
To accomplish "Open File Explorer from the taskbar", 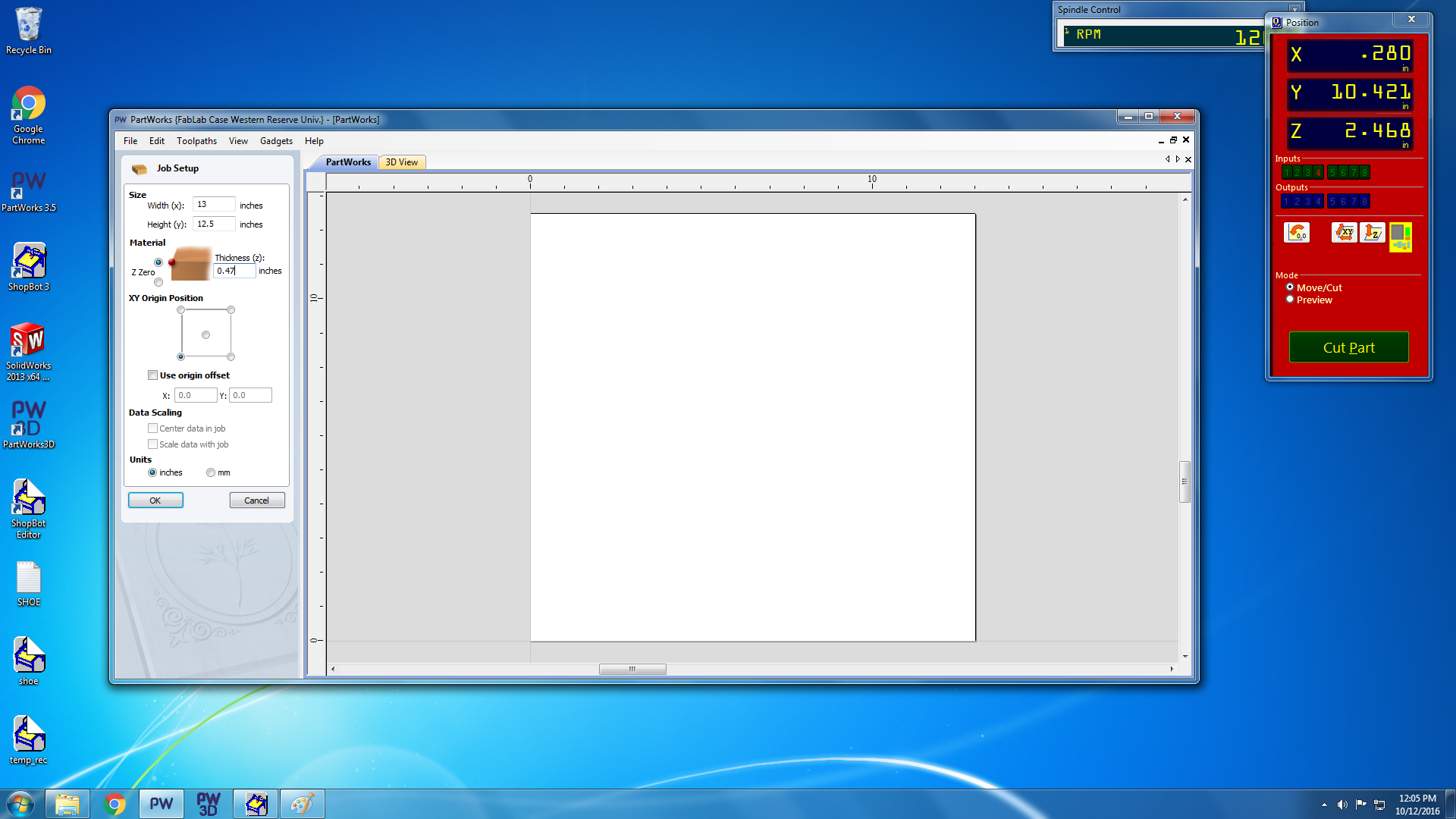I will click(x=67, y=804).
